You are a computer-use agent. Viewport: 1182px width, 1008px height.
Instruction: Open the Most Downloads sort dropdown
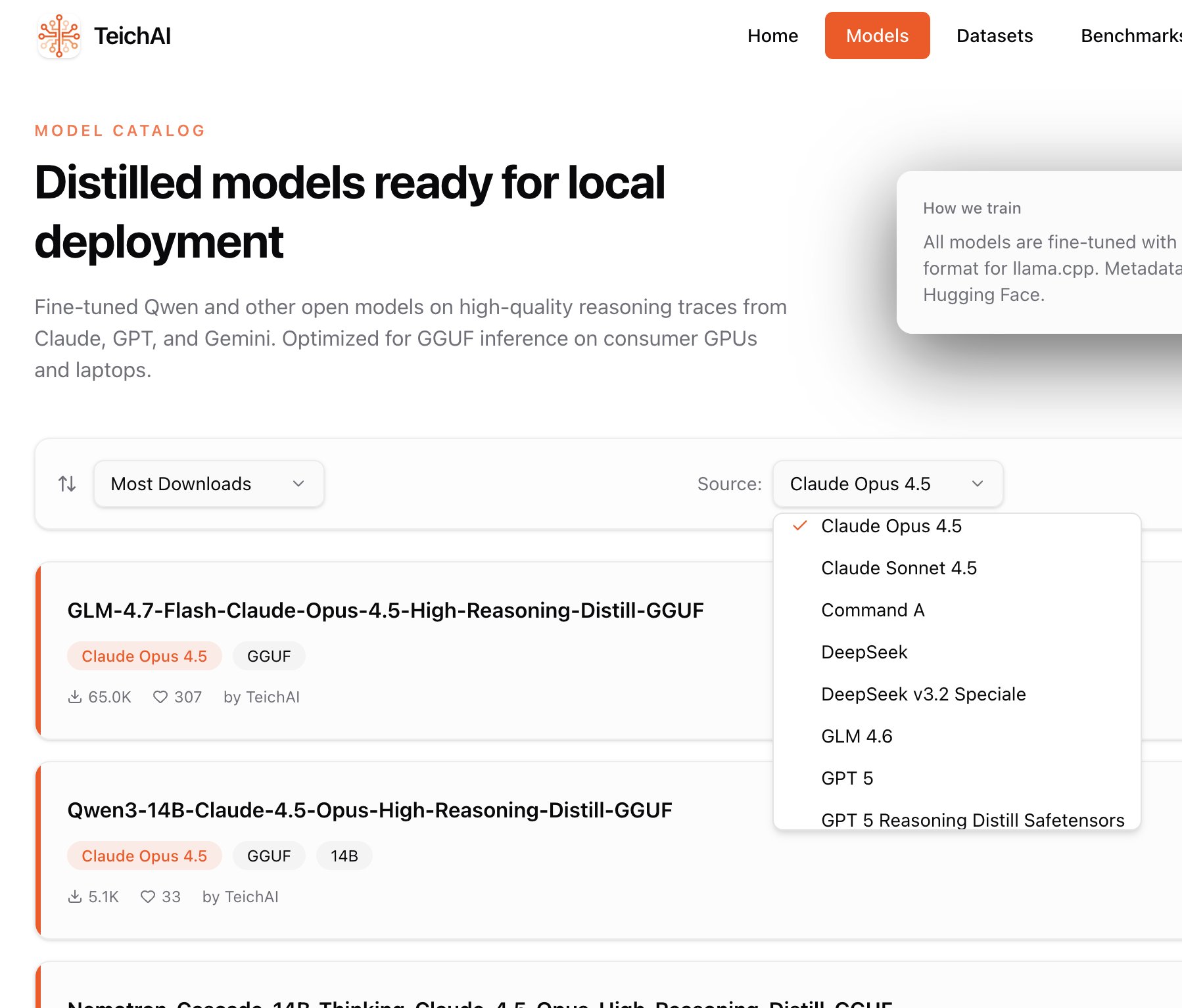click(208, 484)
